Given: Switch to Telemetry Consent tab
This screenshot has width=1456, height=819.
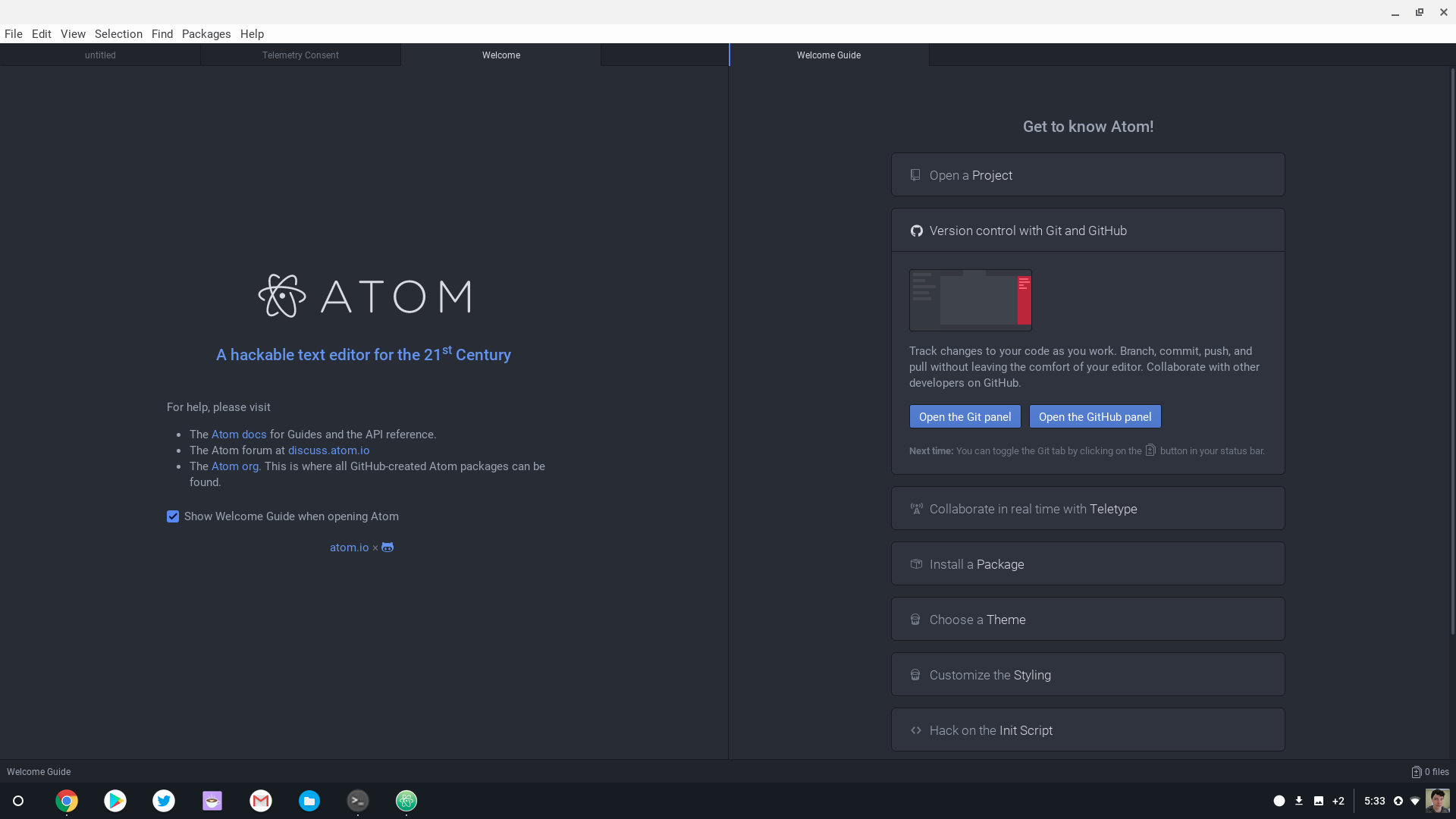Looking at the screenshot, I should pos(300,55).
